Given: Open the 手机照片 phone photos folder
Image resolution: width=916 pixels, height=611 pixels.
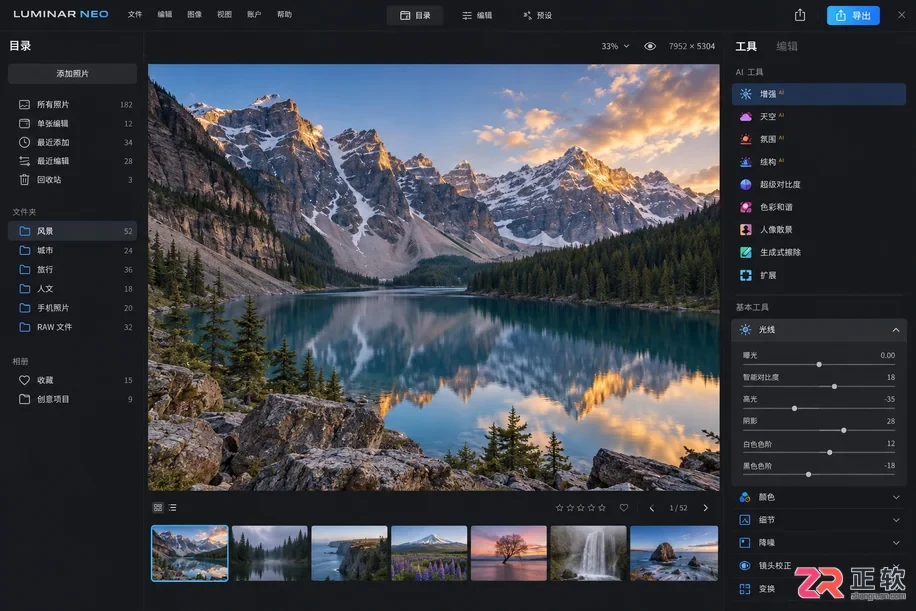Looking at the screenshot, I should tap(72, 308).
